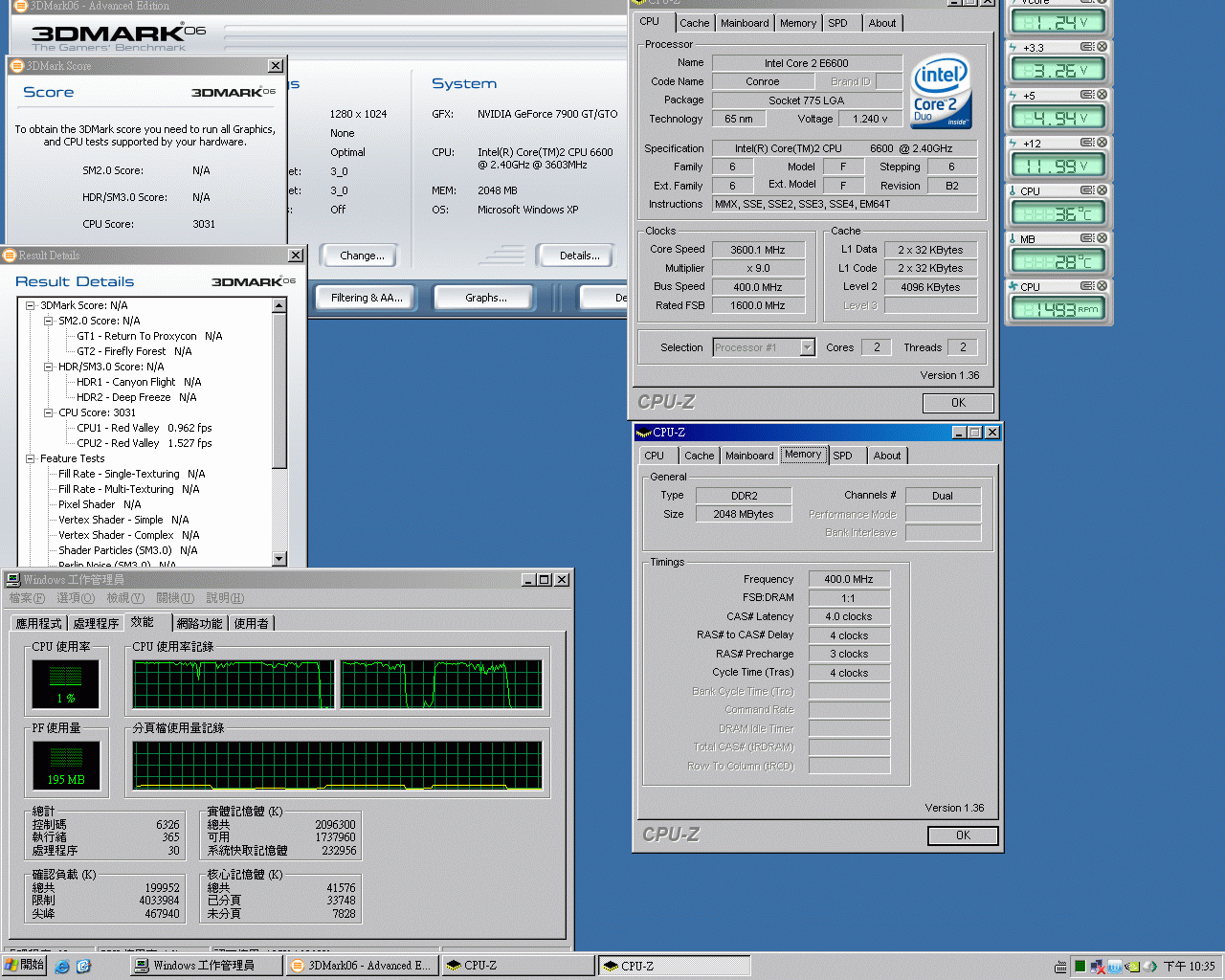
Task: Click OK in the lower CPU-Z window
Action: point(963,835)
